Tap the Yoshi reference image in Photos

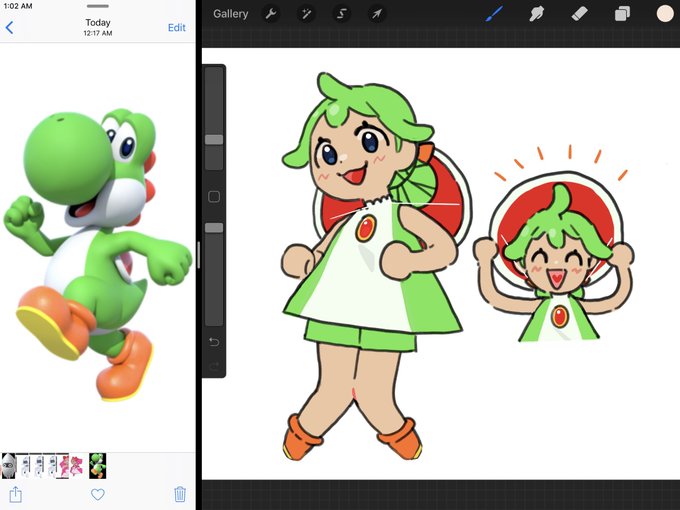tap(98, 254)
